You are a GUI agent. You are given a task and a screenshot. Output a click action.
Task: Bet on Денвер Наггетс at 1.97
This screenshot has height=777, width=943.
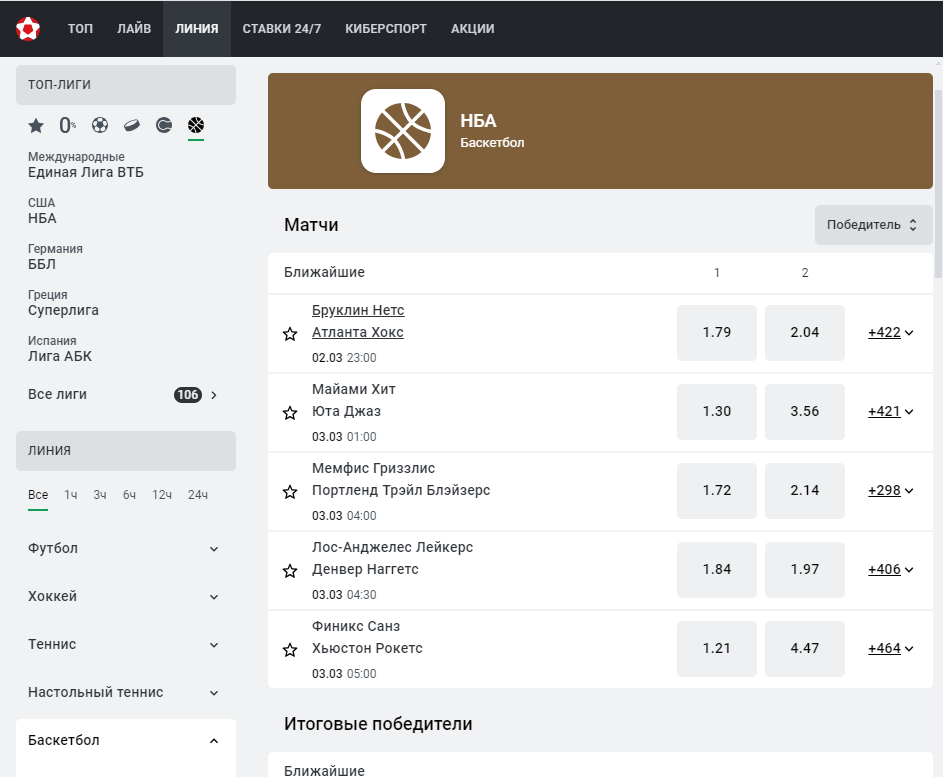[x=805, y=570]
